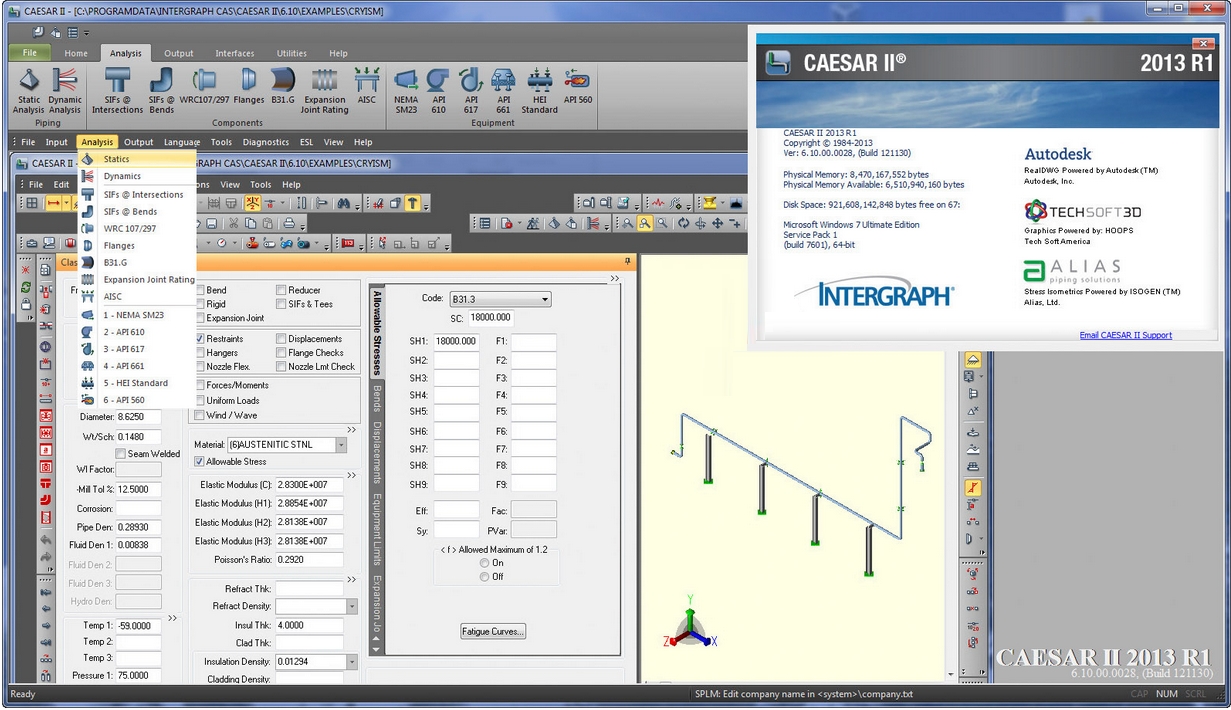The height and width of the screenshot is (710, 1231).
Task: Open API 617 equipment ribbon icon
Action: point(471,90)
